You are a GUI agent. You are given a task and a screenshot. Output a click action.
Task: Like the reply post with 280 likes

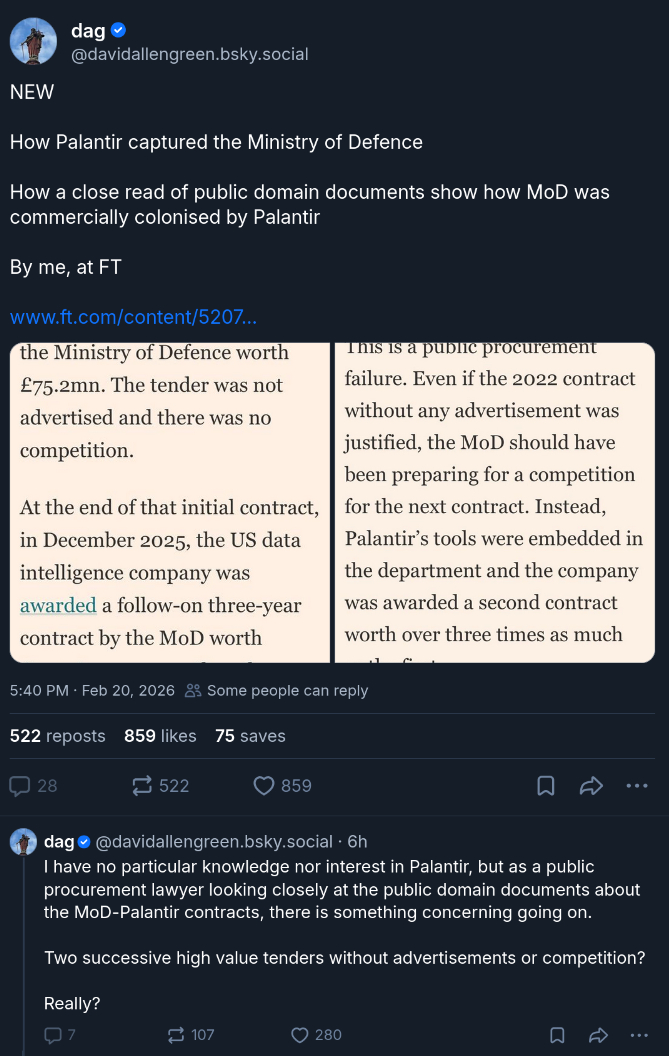pyautogui.click(x=299, y=1035)
